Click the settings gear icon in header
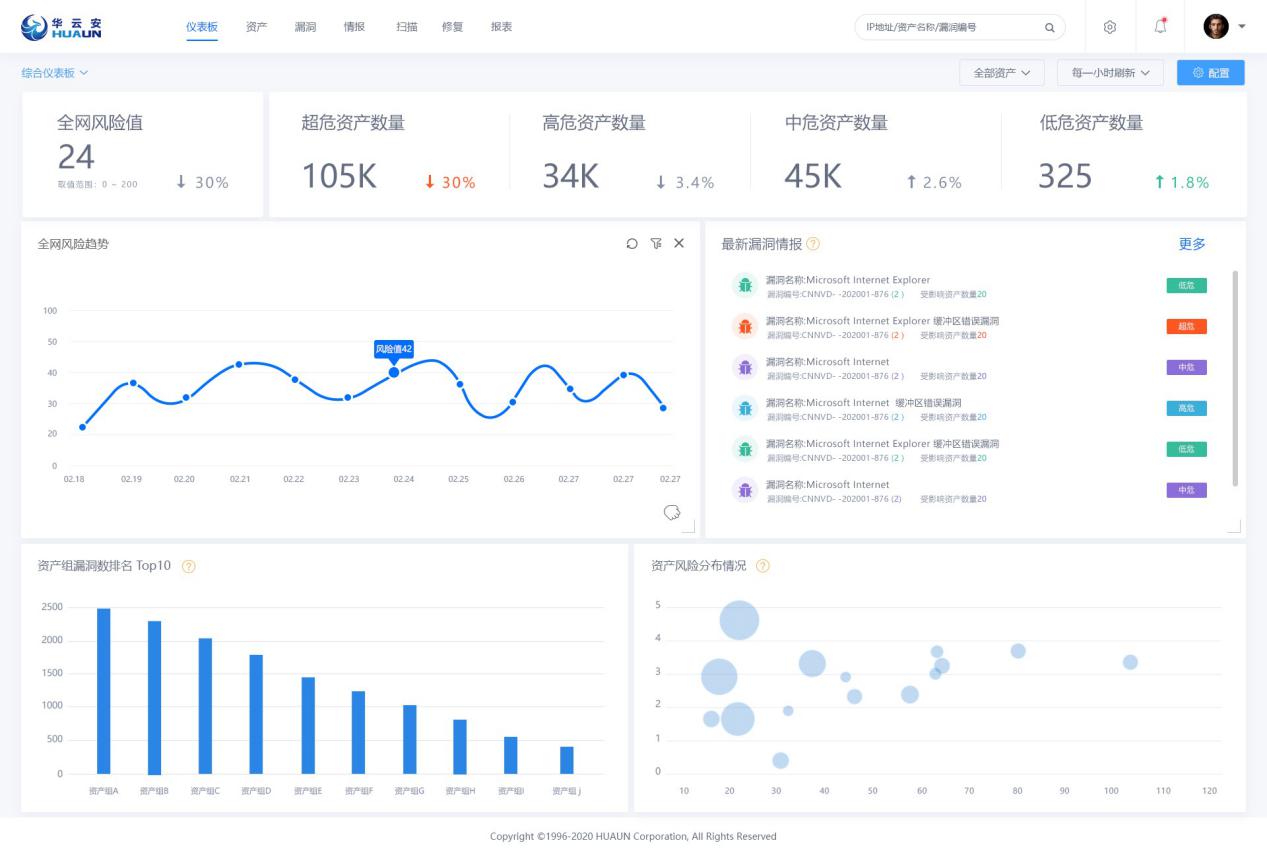 [1109, 27]
